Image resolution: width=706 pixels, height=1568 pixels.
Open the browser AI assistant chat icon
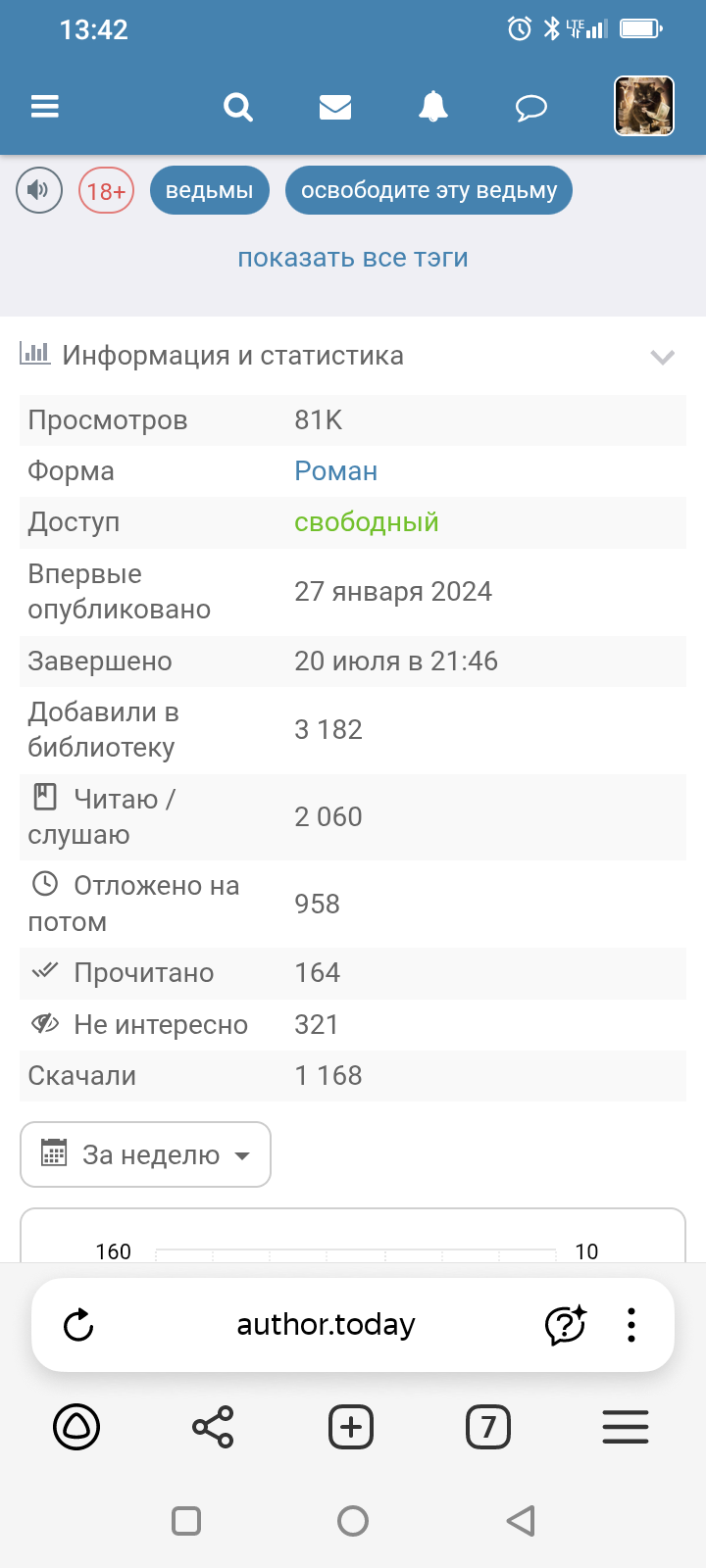pyautogui.click(x=565, y=1325)
